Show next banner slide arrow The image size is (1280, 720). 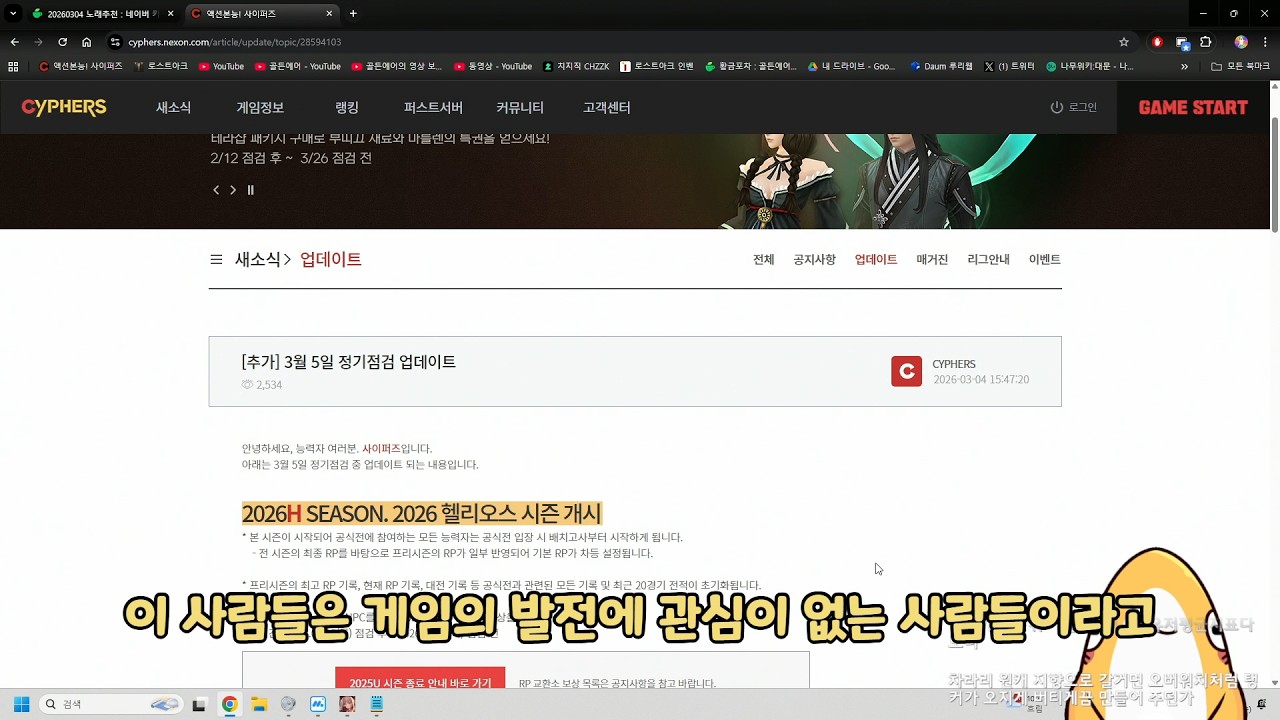point(233,190)
